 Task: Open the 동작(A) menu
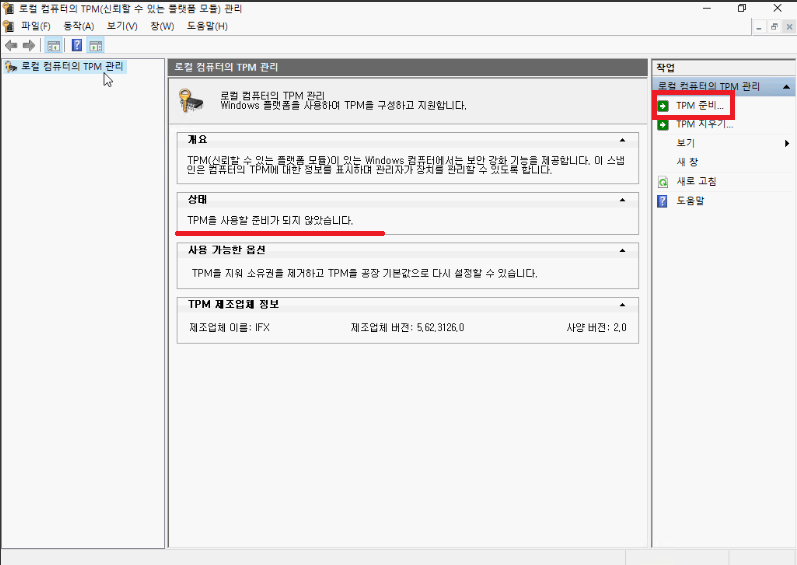tap(78, 26)
